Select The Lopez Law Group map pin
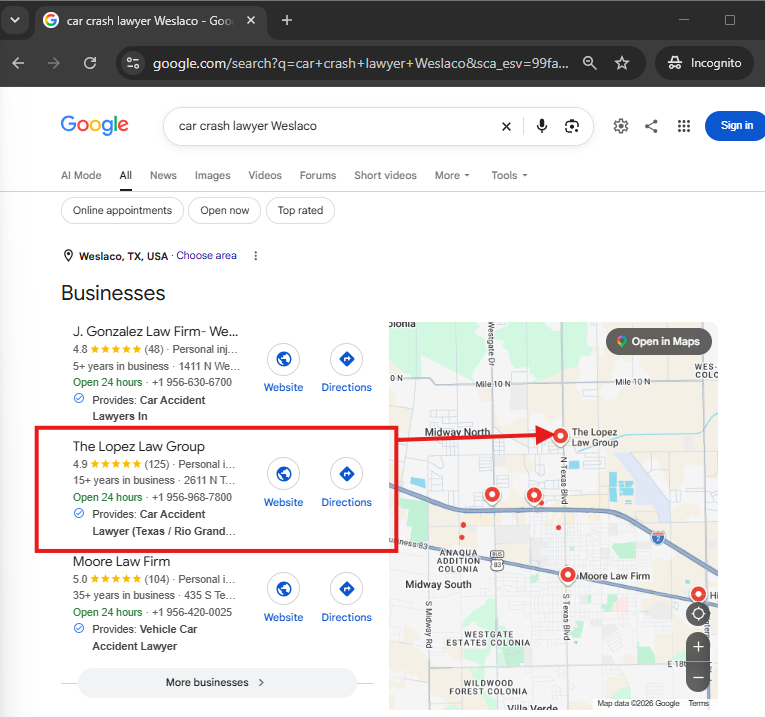 560,436
